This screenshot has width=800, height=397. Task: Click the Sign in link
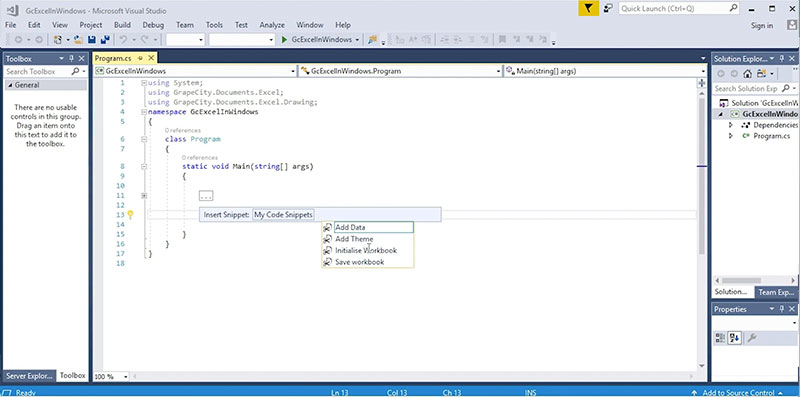click(x=762, y=26)
